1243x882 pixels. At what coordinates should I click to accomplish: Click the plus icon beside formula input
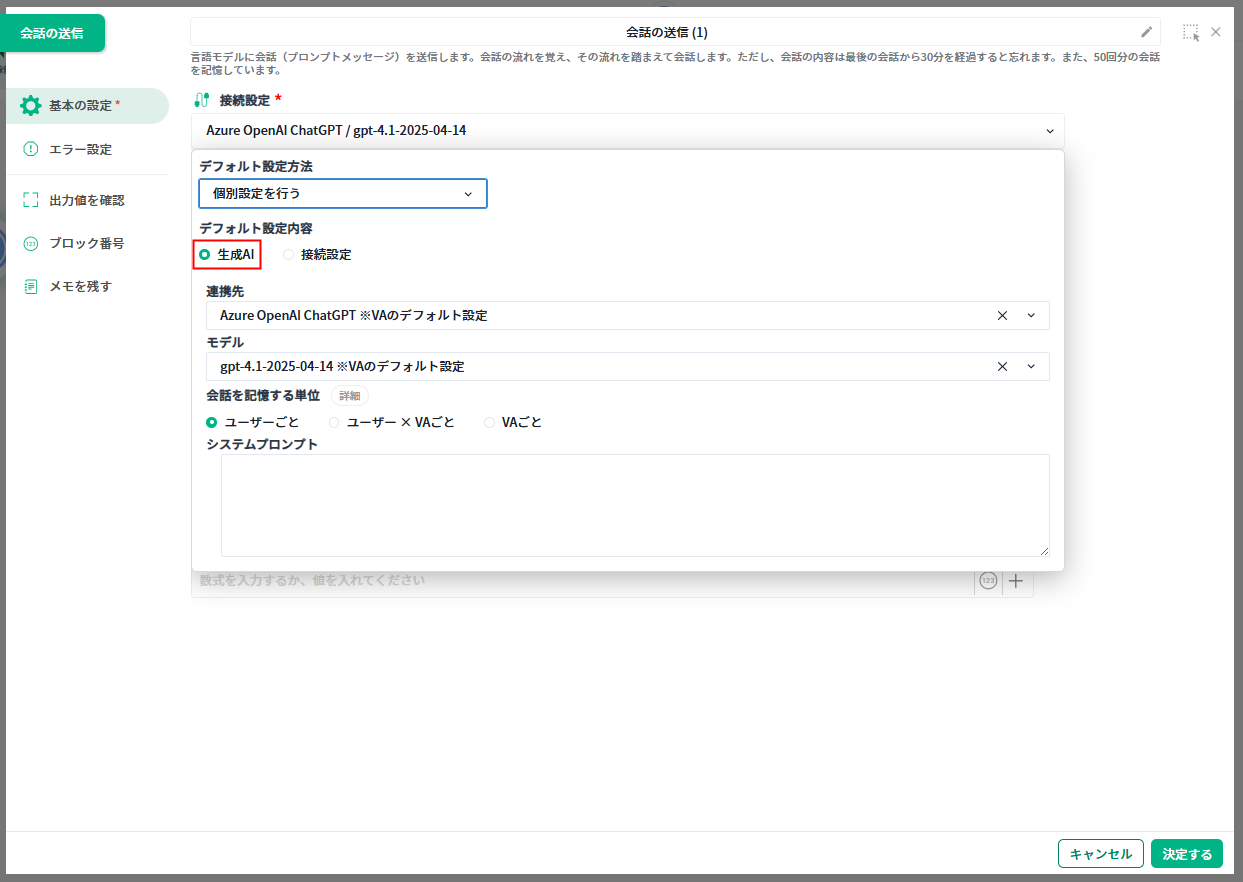pyautogui.click(x=1016, y=581)
